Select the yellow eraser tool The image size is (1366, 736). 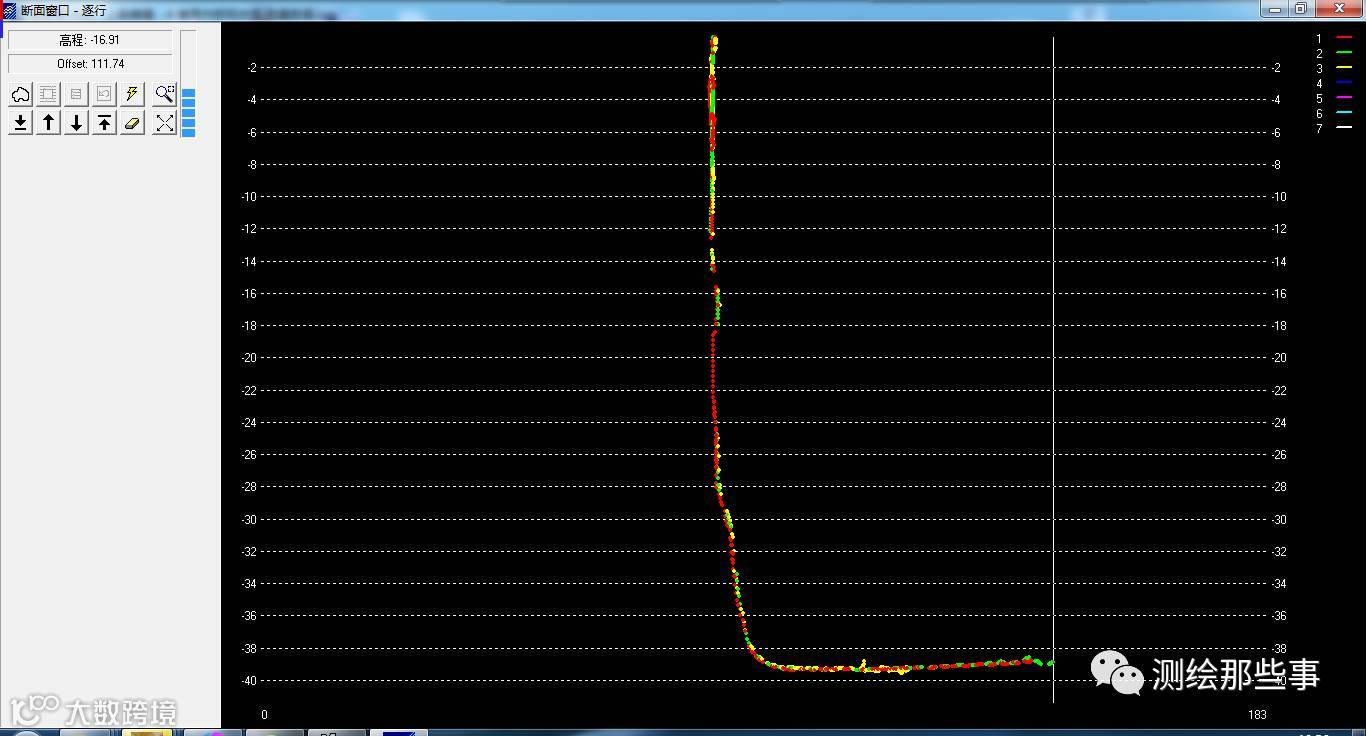132,122
